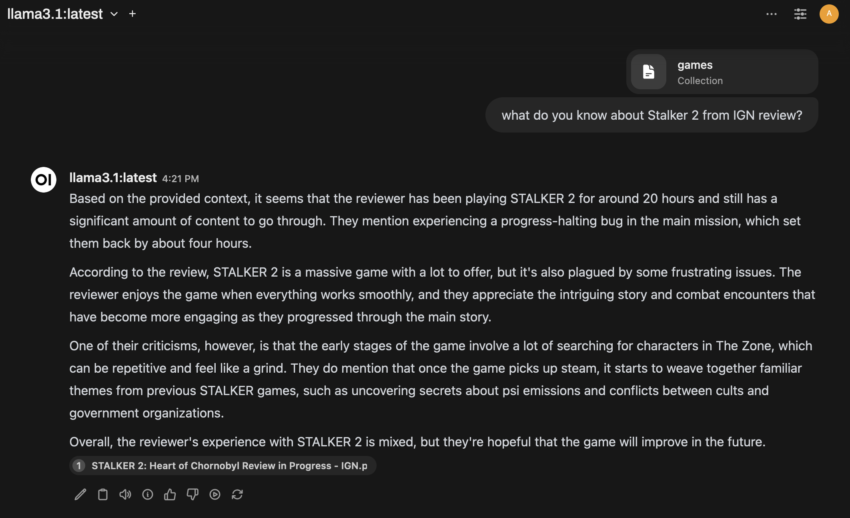Mark response with thumbs down
This screenshot has height=518, width=850.
point(192,494)
